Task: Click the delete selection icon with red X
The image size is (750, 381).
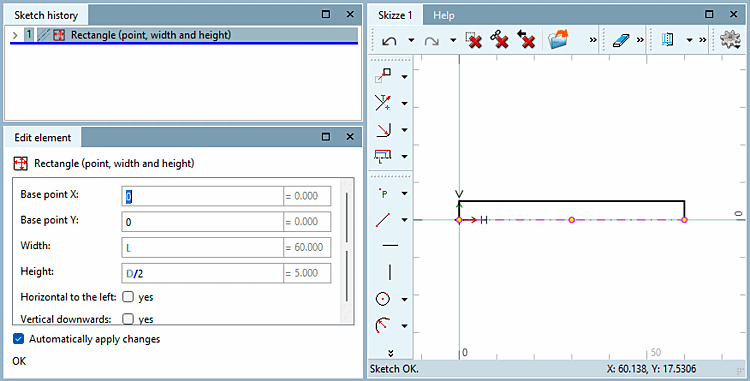Action: tap(474, 40)
